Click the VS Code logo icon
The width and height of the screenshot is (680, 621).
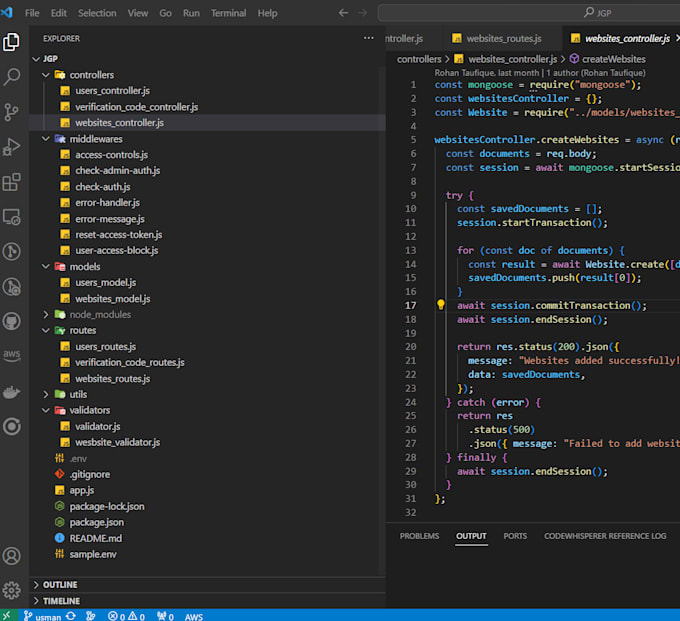click(x=7, y=13)
